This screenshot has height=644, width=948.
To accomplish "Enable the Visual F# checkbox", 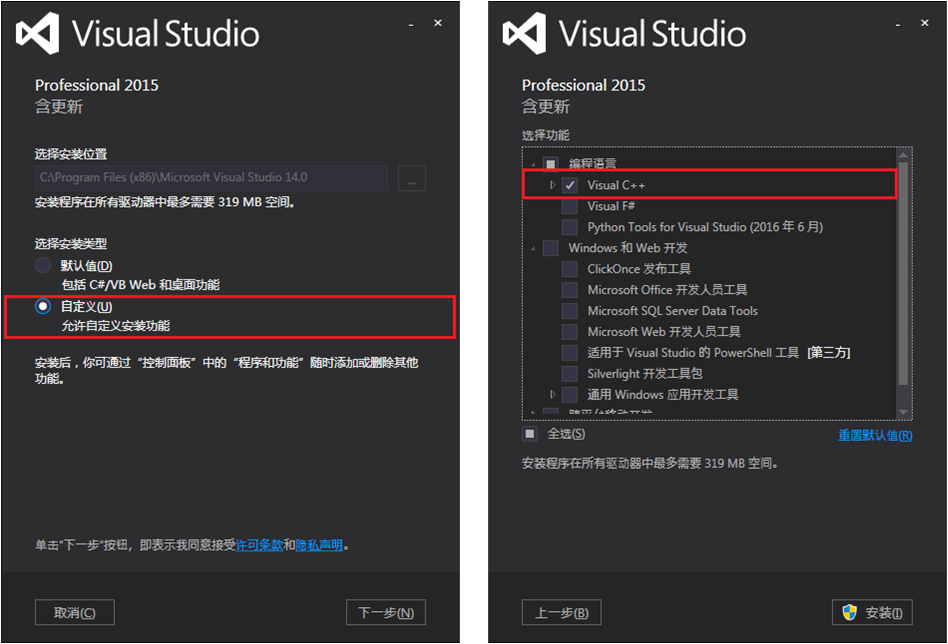I will point(570,206).
